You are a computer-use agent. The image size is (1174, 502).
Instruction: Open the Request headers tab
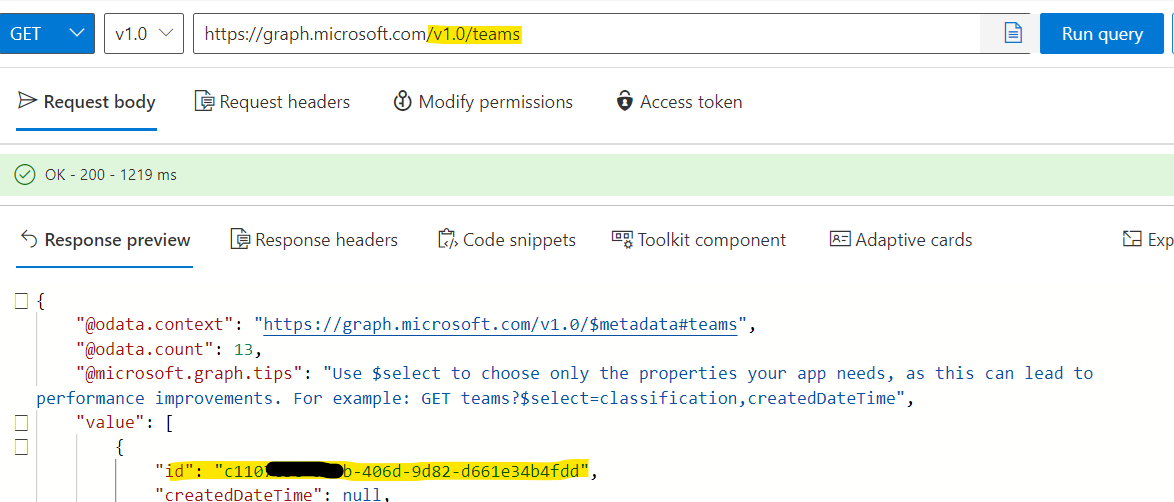click(x=272, y=102)
